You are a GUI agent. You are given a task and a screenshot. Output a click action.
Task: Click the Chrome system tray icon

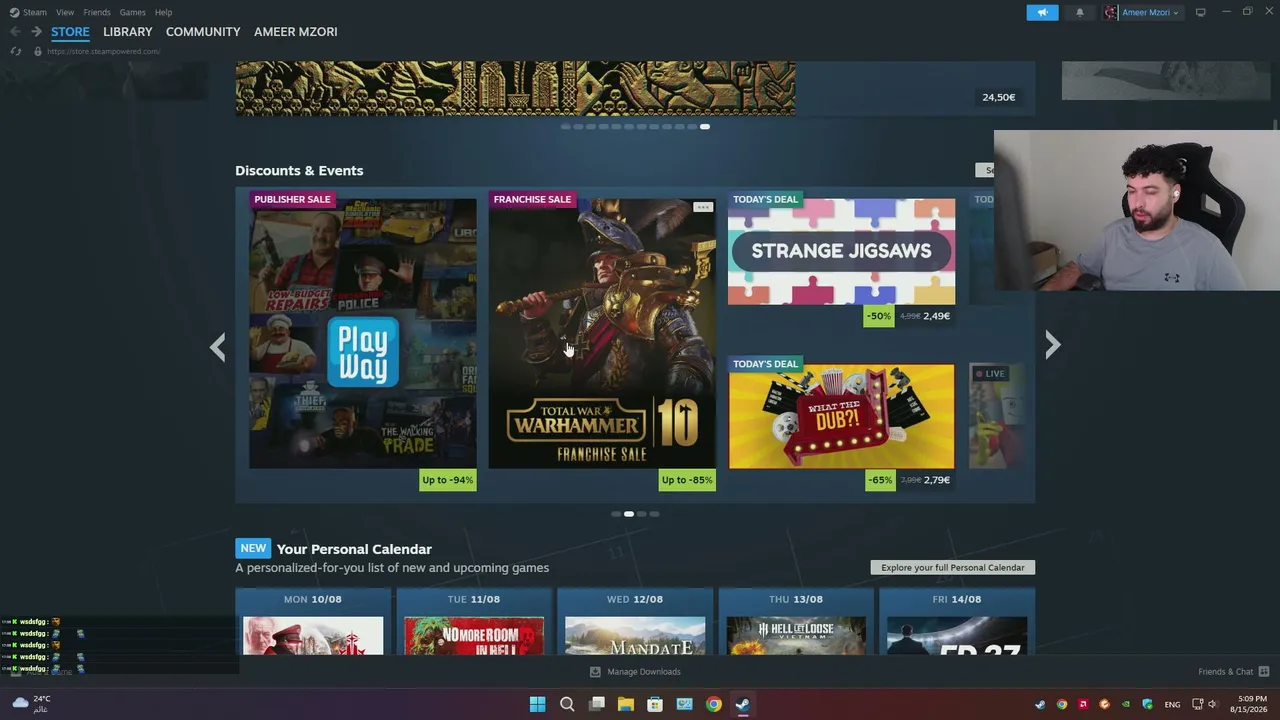1062,704
